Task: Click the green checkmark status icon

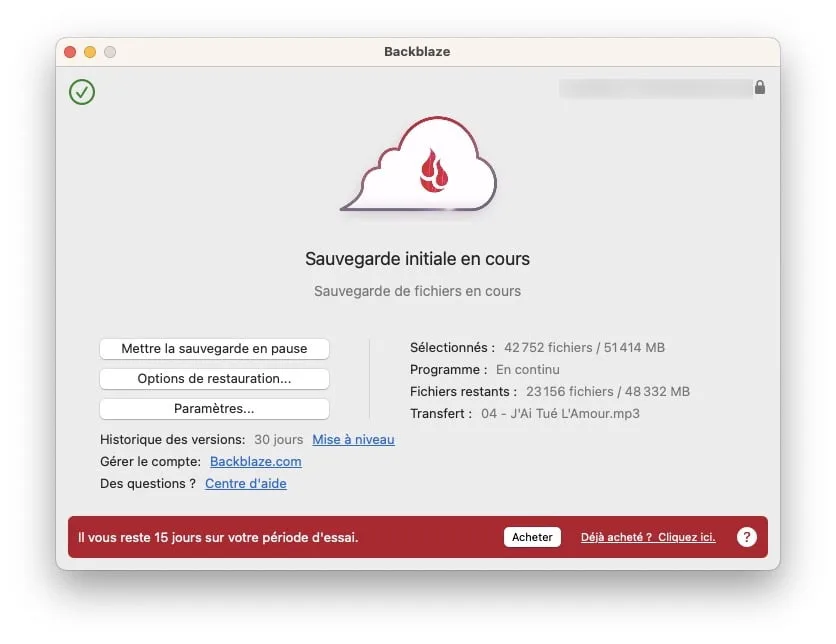Action: coord(81,91)
